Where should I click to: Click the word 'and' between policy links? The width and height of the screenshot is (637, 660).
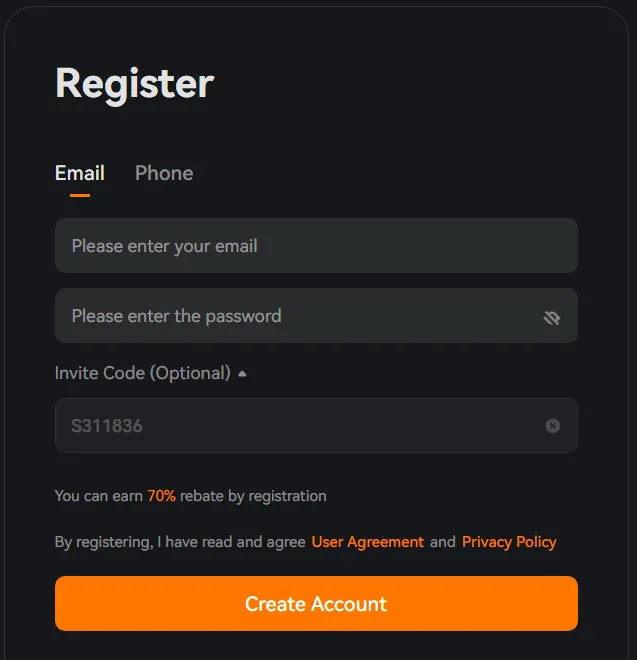pos(442,542)
